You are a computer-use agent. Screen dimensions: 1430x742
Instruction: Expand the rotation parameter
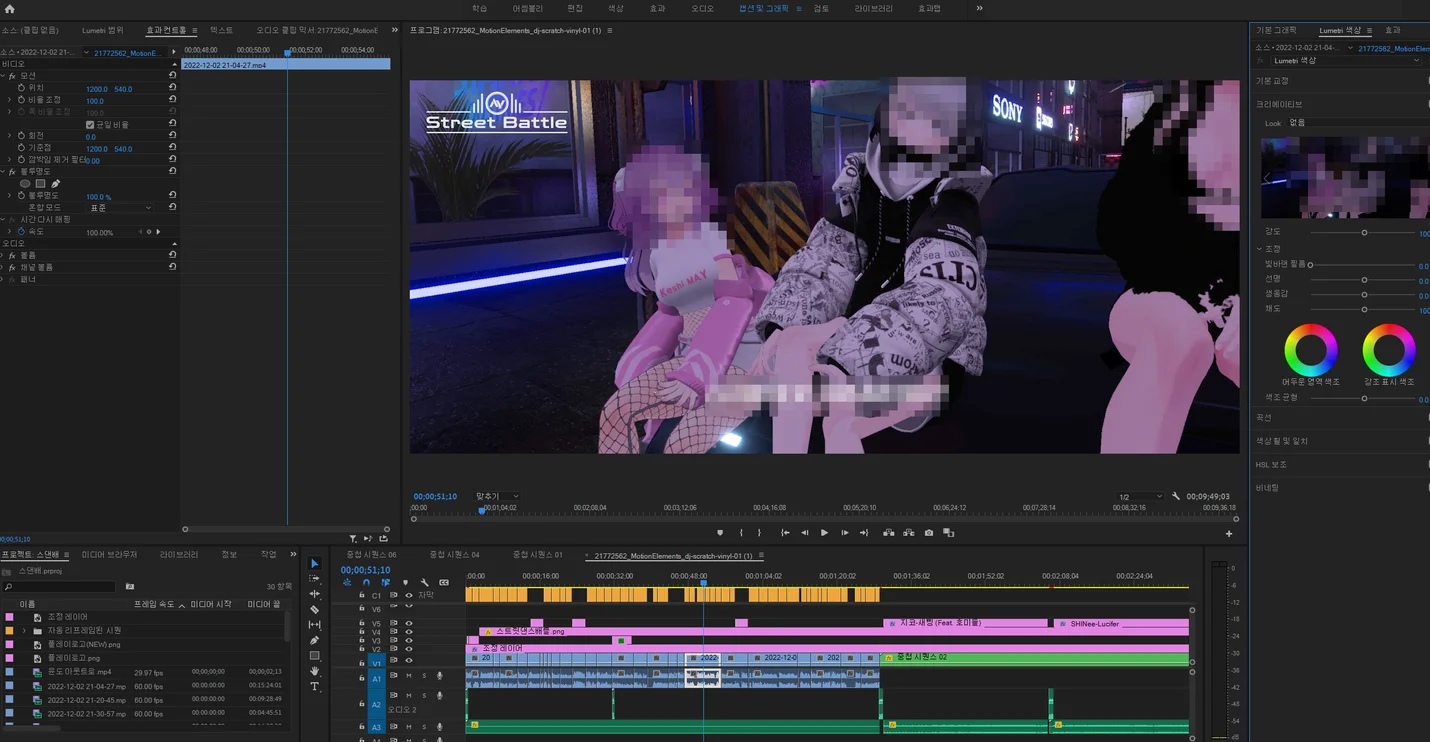click(10, 136)
